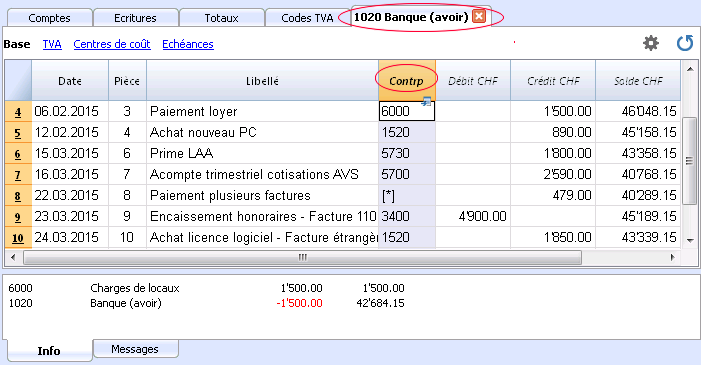The height and width of the screenshot is (365, 701).
Task: Click the horizontal scrollbar left arrow
Action: point(13,257)
